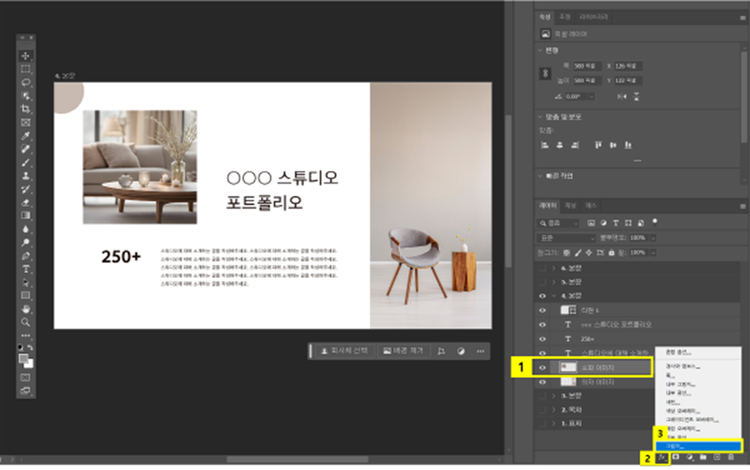Image resolution: width=750 pixels, height=470 pixels.
Task: Select the Zoom tool
Action: point(26,323)
